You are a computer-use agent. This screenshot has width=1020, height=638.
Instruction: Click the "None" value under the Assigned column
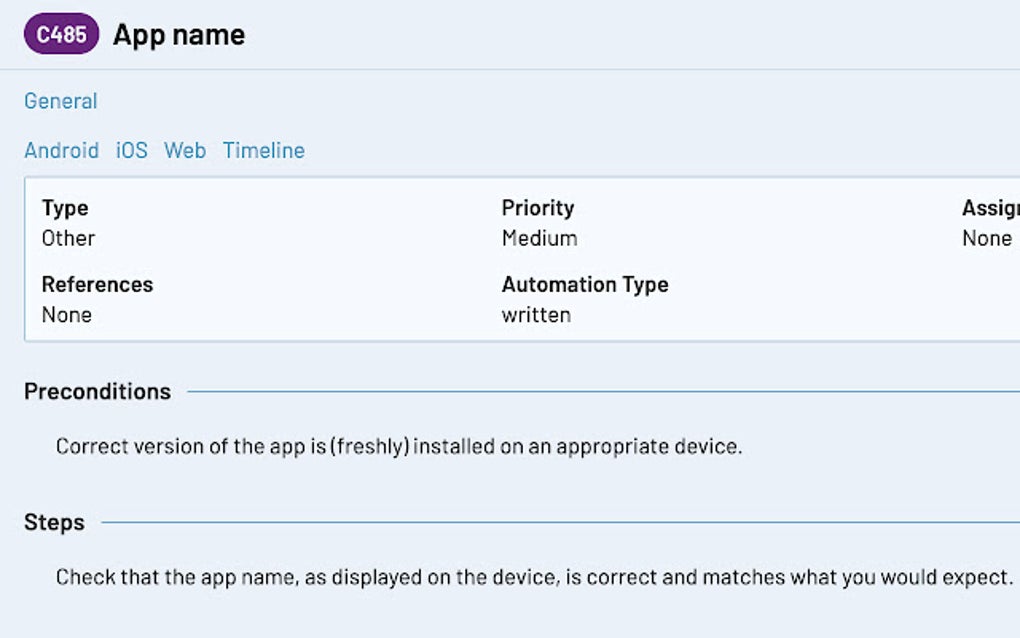(x=987, y=238)
